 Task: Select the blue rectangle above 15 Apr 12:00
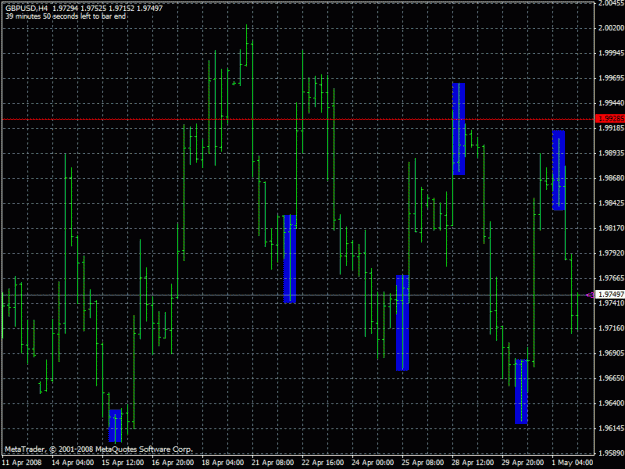pos(115,426)
